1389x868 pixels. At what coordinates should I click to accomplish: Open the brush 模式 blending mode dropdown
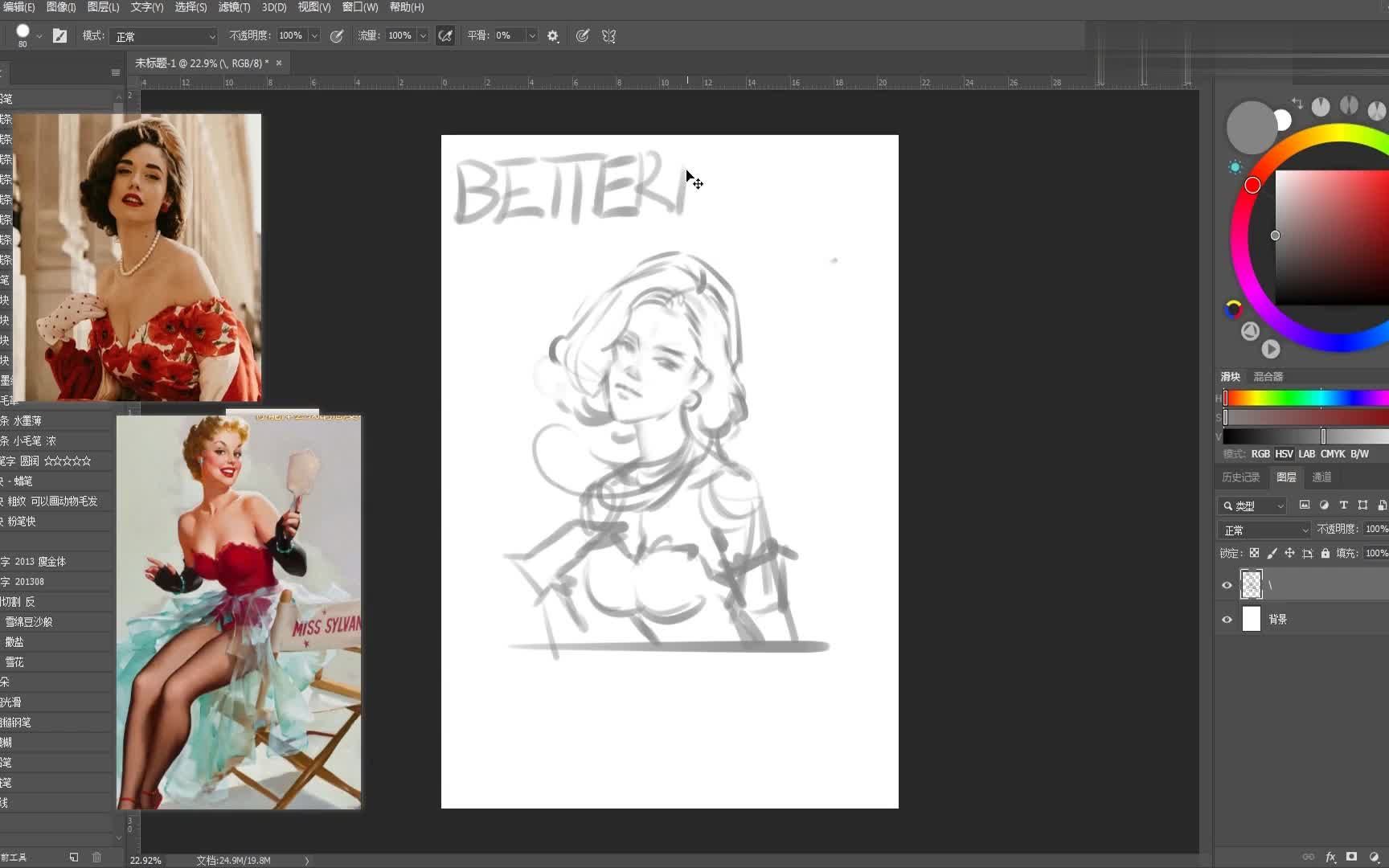point(164,36)
